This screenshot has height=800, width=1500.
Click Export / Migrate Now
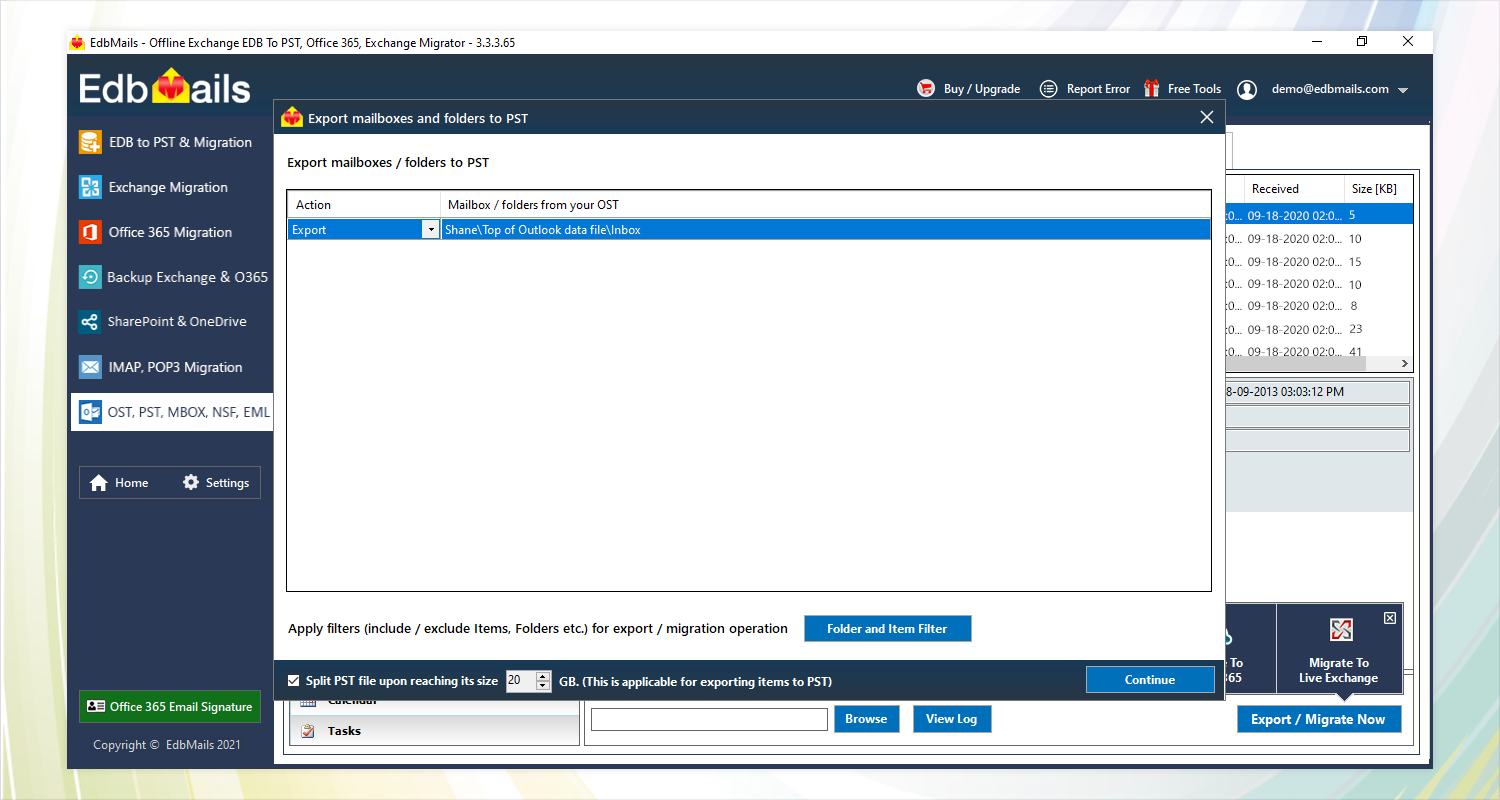click(x=1318, y=719)
